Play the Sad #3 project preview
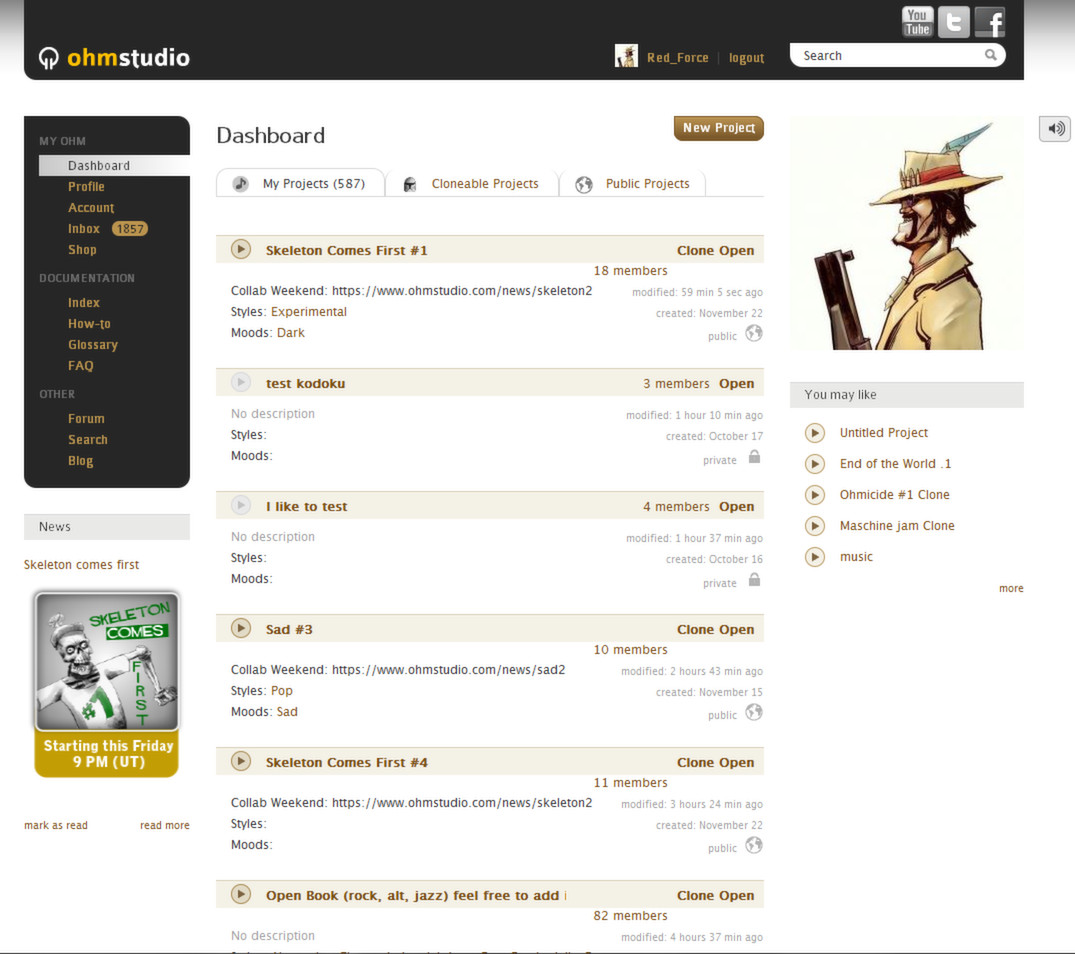The image size is (1075, 954). click(240, 628)
